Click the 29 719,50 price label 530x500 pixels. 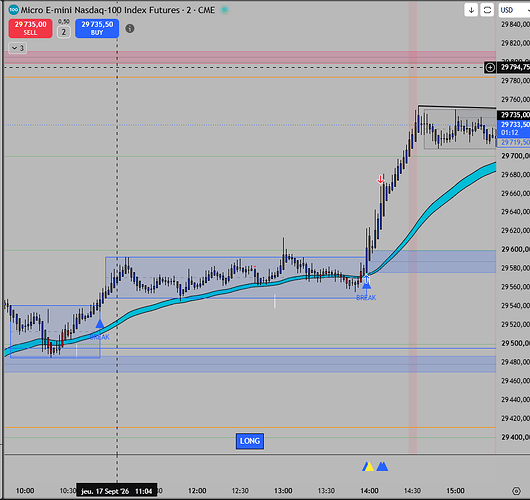coord(513,142)
